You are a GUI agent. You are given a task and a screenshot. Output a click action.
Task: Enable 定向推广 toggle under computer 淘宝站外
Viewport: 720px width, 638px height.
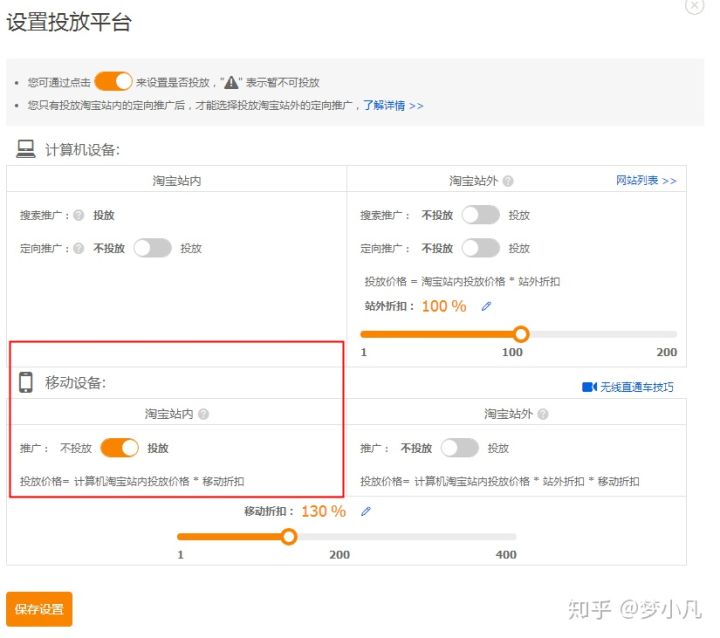pos(480,248)
